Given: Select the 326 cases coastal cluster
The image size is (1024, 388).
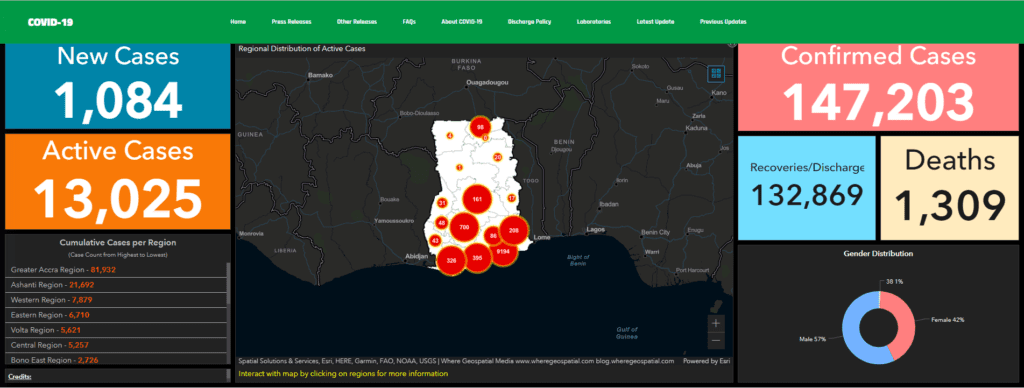Looking at the screenshot, I should (x=451, y=260).
